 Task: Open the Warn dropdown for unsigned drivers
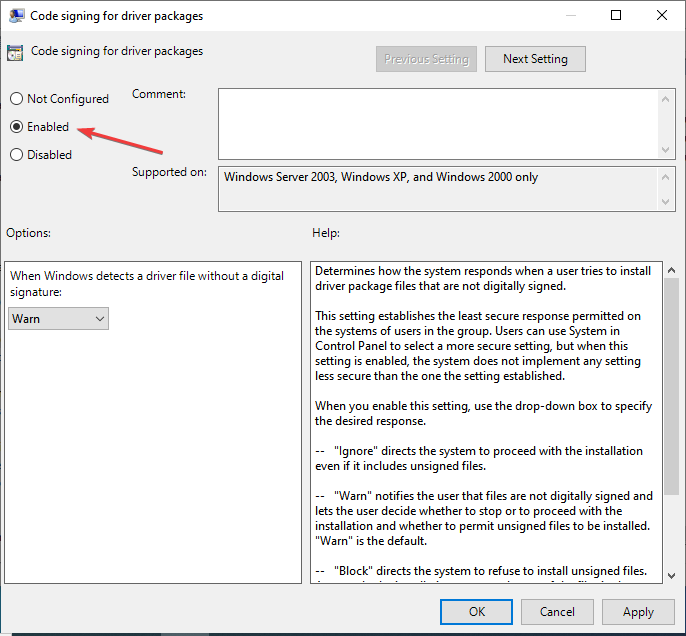point(58,318)
